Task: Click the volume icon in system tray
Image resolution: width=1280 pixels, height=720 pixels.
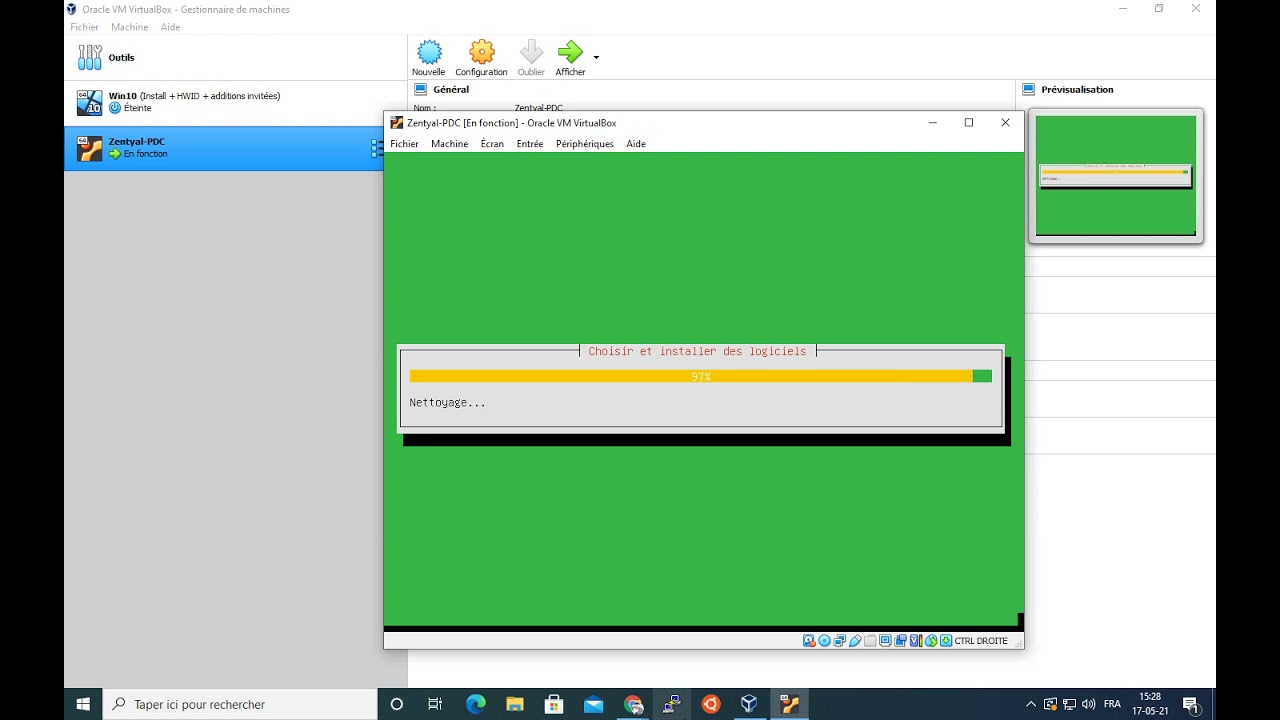Action: [1089, 704]
